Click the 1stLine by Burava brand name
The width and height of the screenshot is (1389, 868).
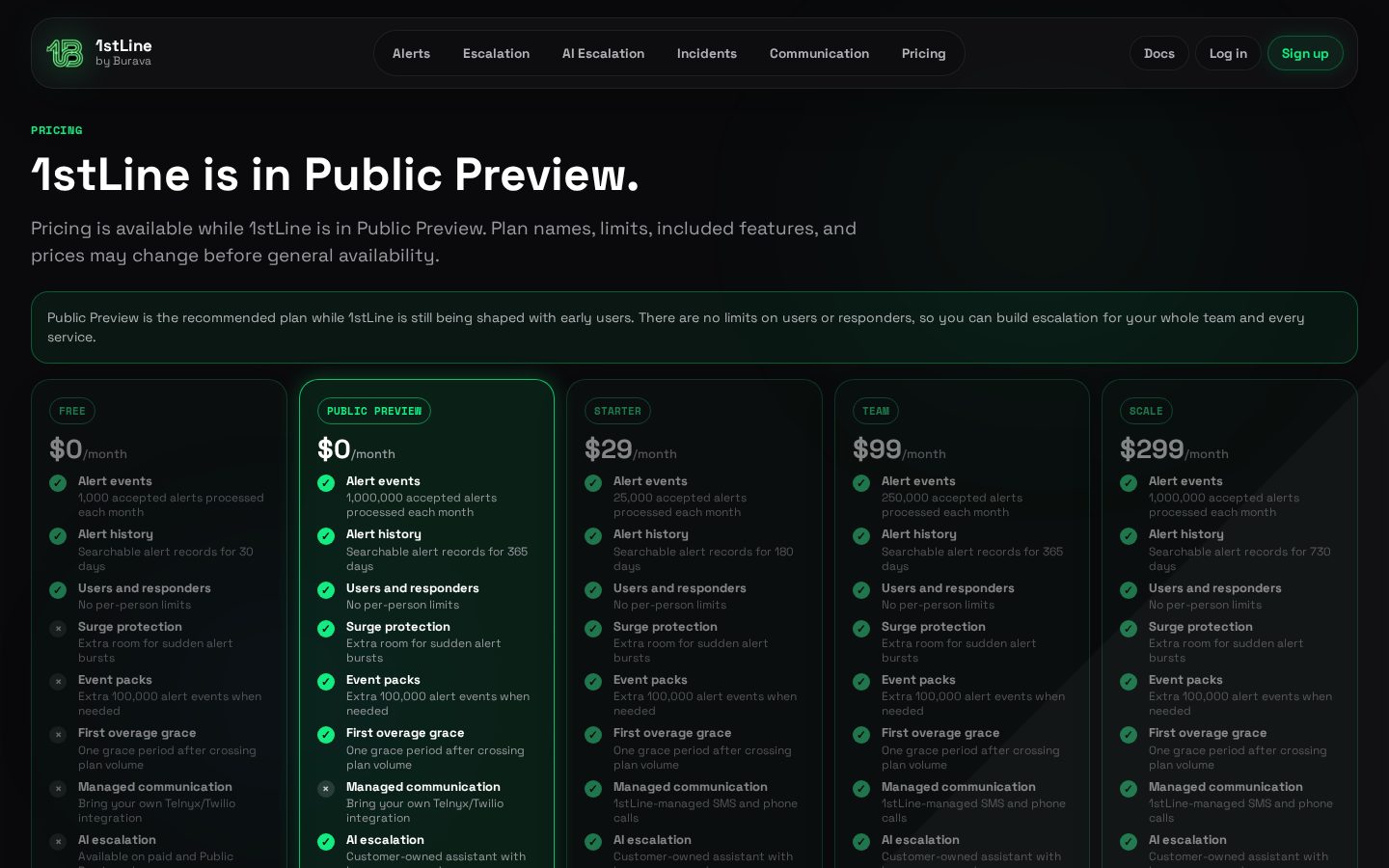[x=123, y=52]
